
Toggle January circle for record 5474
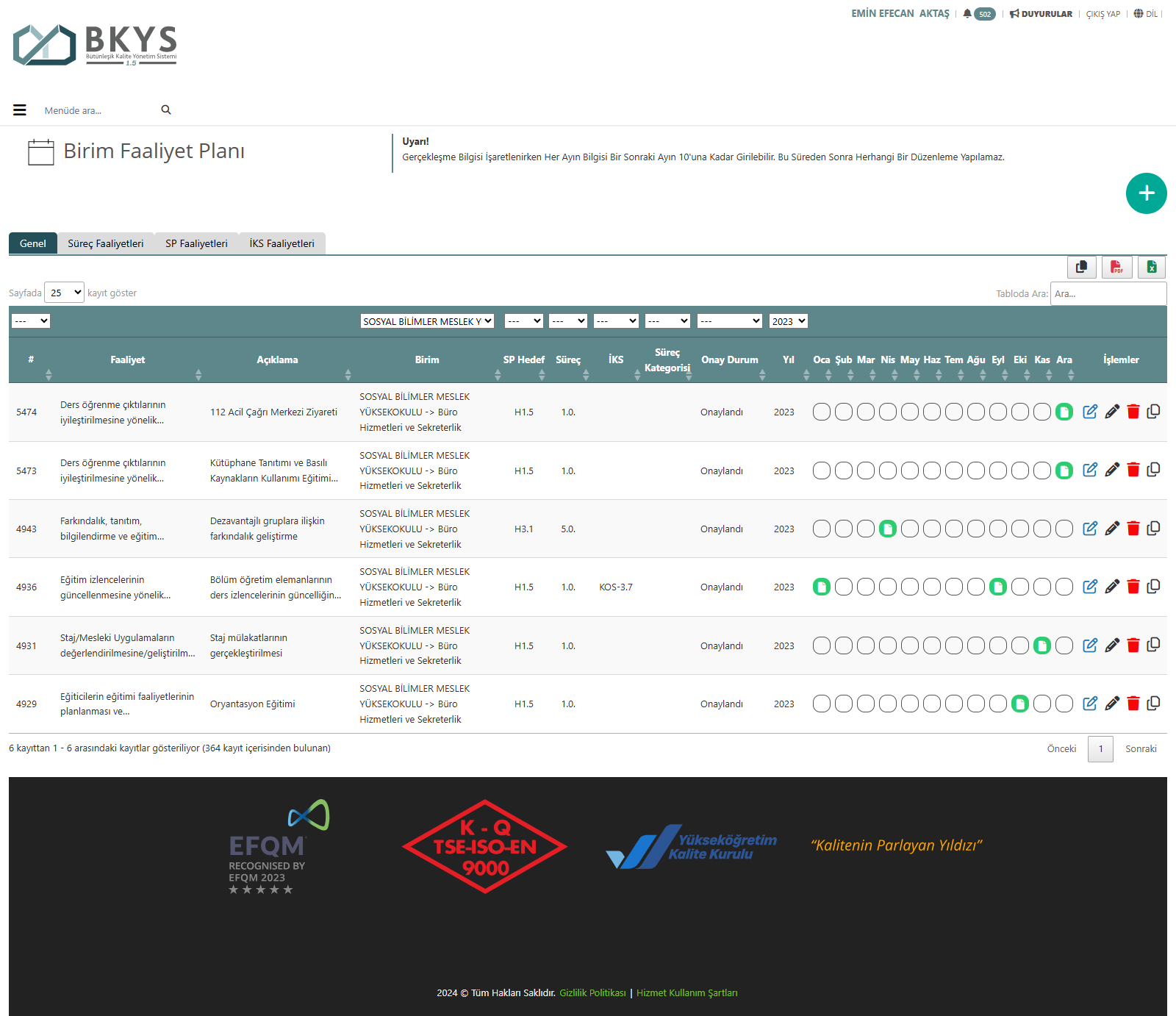pos(822,412)
